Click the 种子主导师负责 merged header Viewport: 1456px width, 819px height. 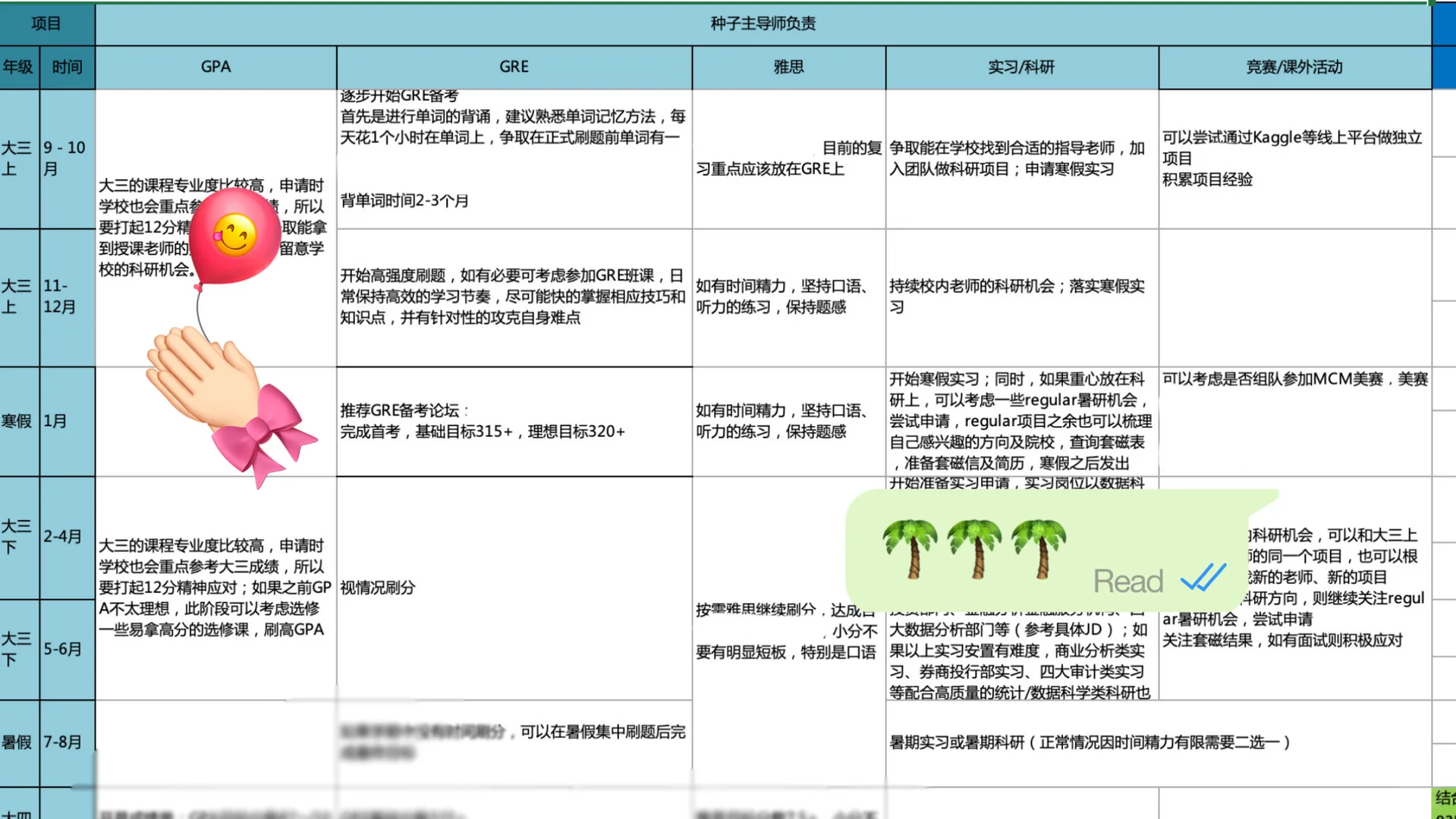click(763, 24)
